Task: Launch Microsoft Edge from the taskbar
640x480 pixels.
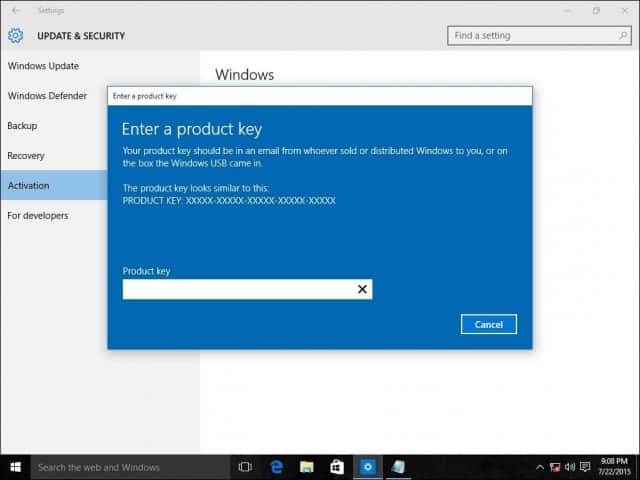Action: point(276,467)
